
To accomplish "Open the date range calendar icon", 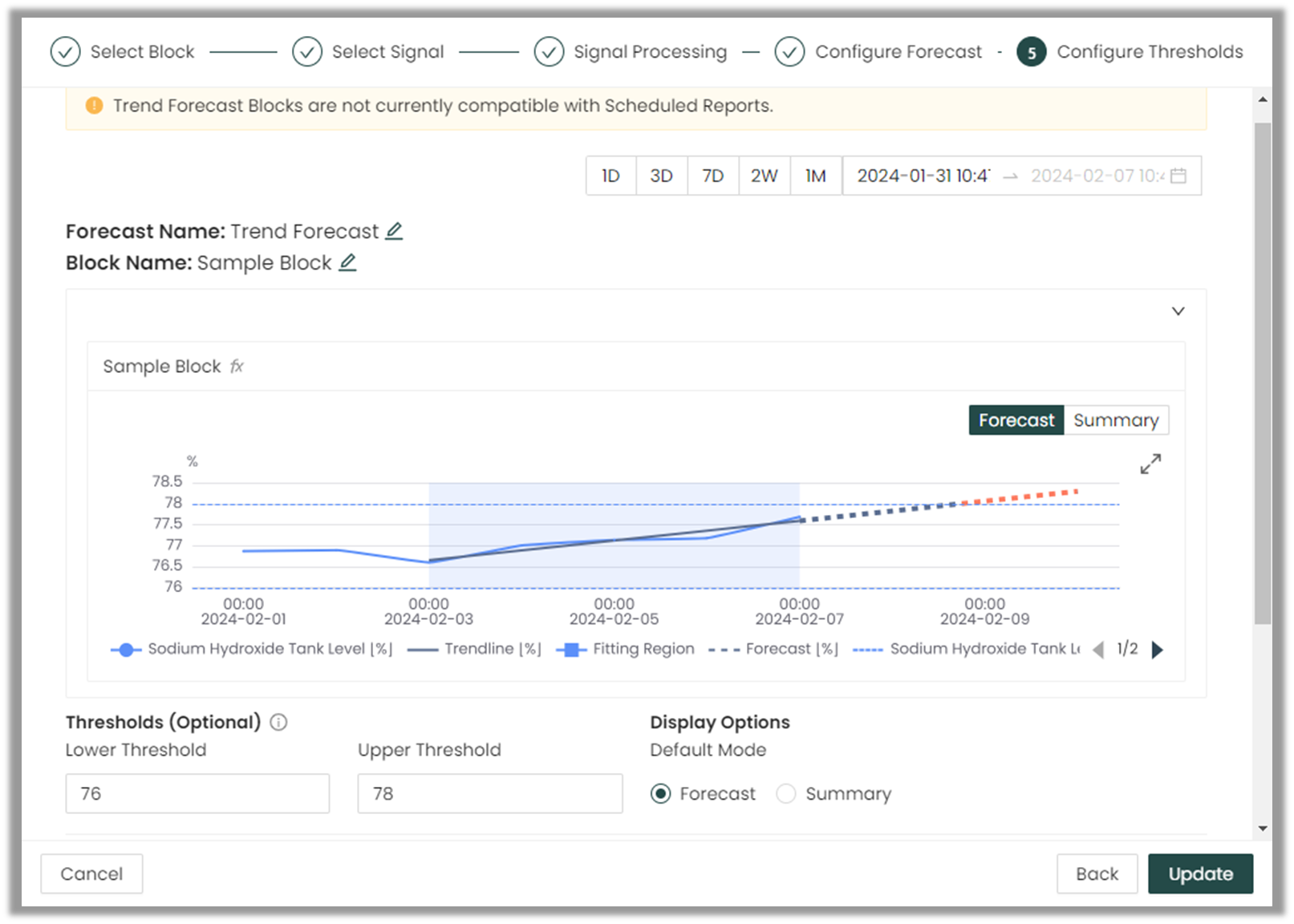I will [x=1178, y=176].
